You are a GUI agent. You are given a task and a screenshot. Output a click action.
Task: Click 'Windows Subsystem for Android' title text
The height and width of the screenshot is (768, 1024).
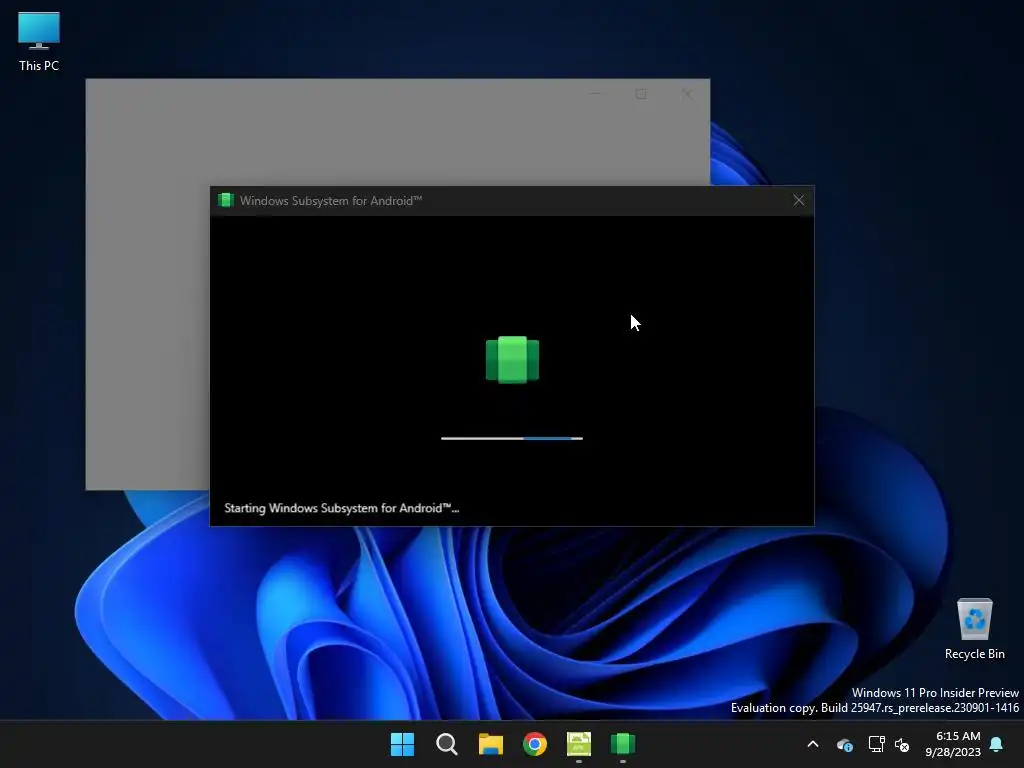pyautogui.click(x=330, y=200)
